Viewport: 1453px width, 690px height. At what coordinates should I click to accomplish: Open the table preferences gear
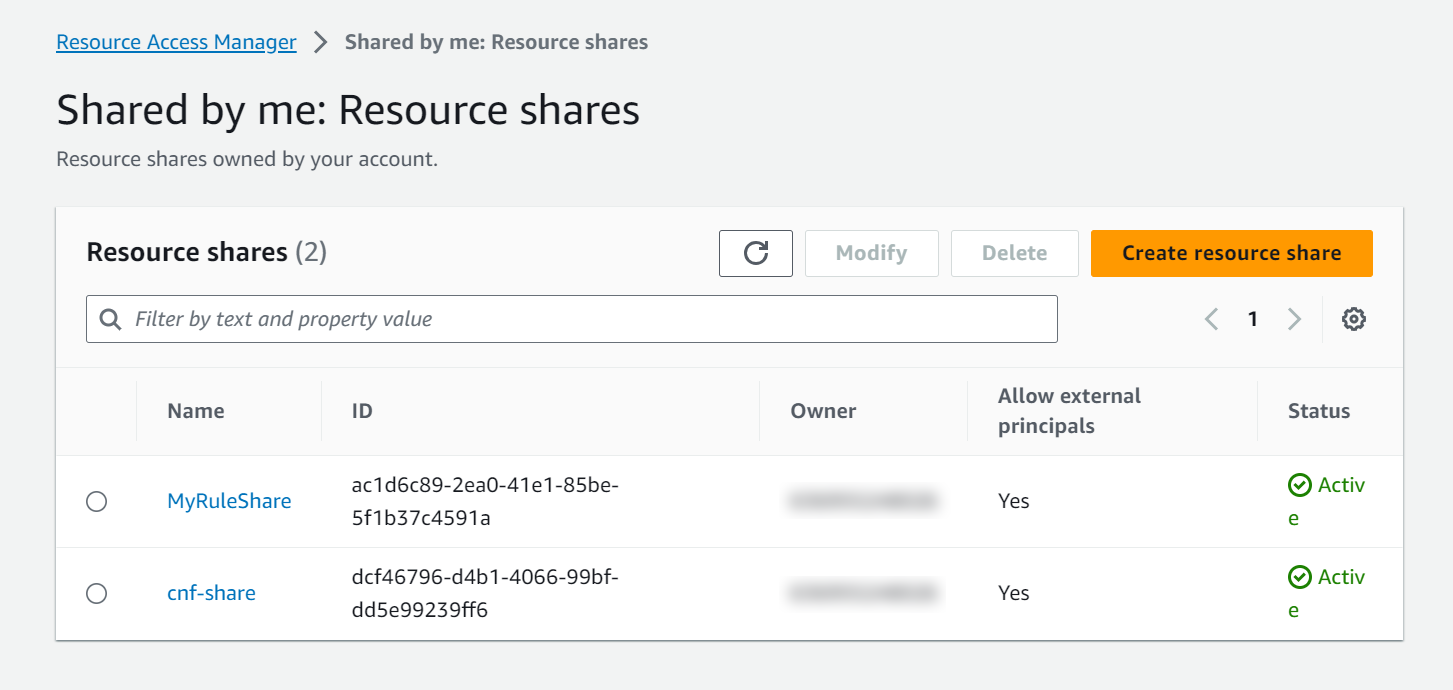click(1354, 318)
